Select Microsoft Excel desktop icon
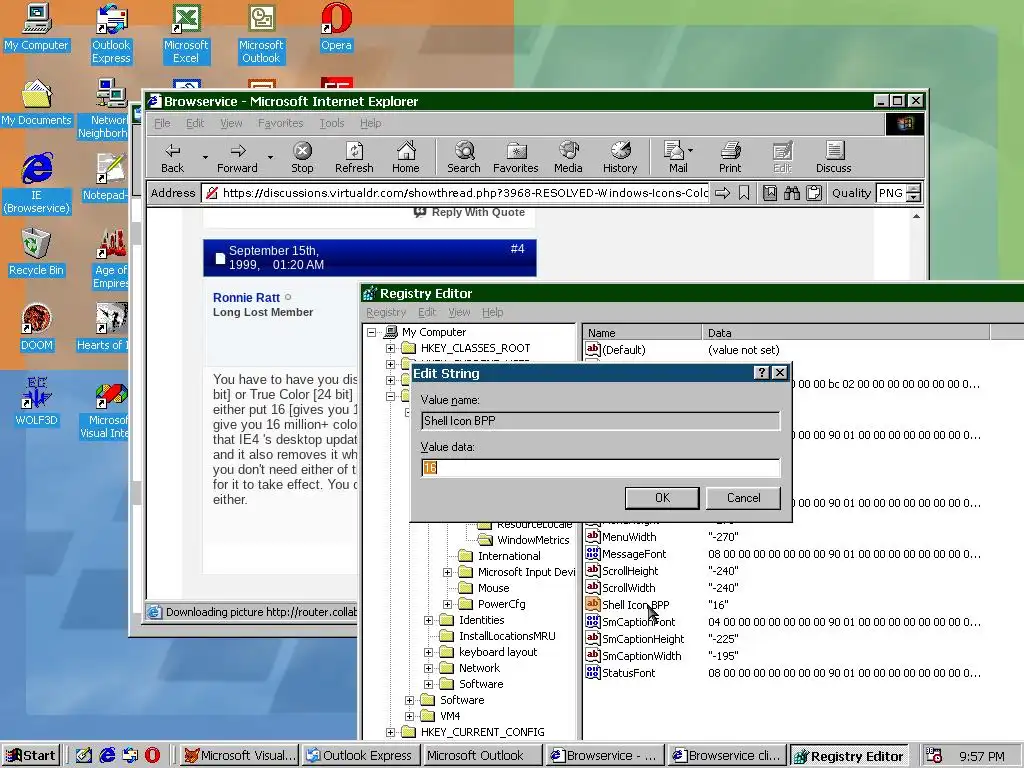1024x768 pixels. click(185, 34)
